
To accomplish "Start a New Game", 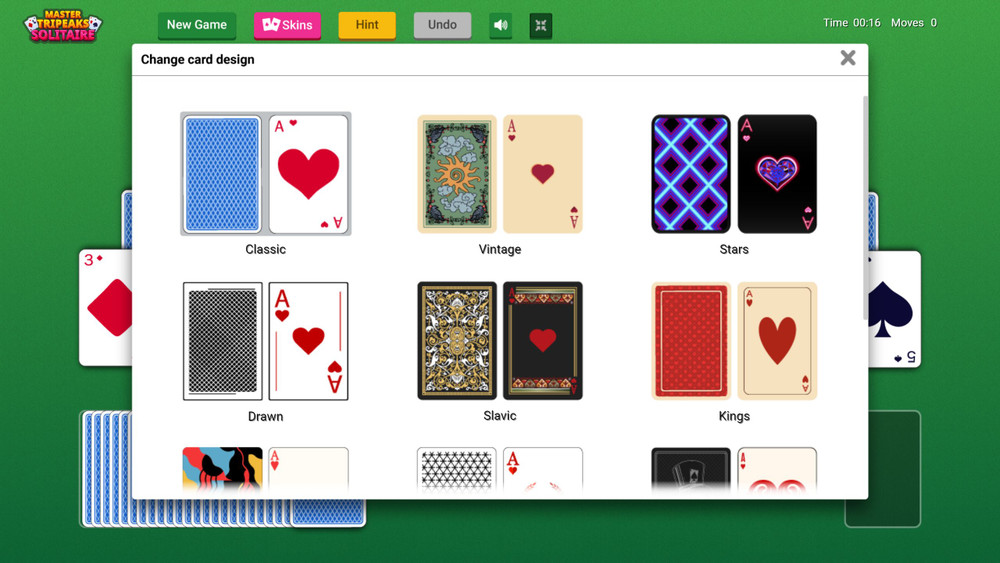I will pyautogui.click(x=196, y=26).
